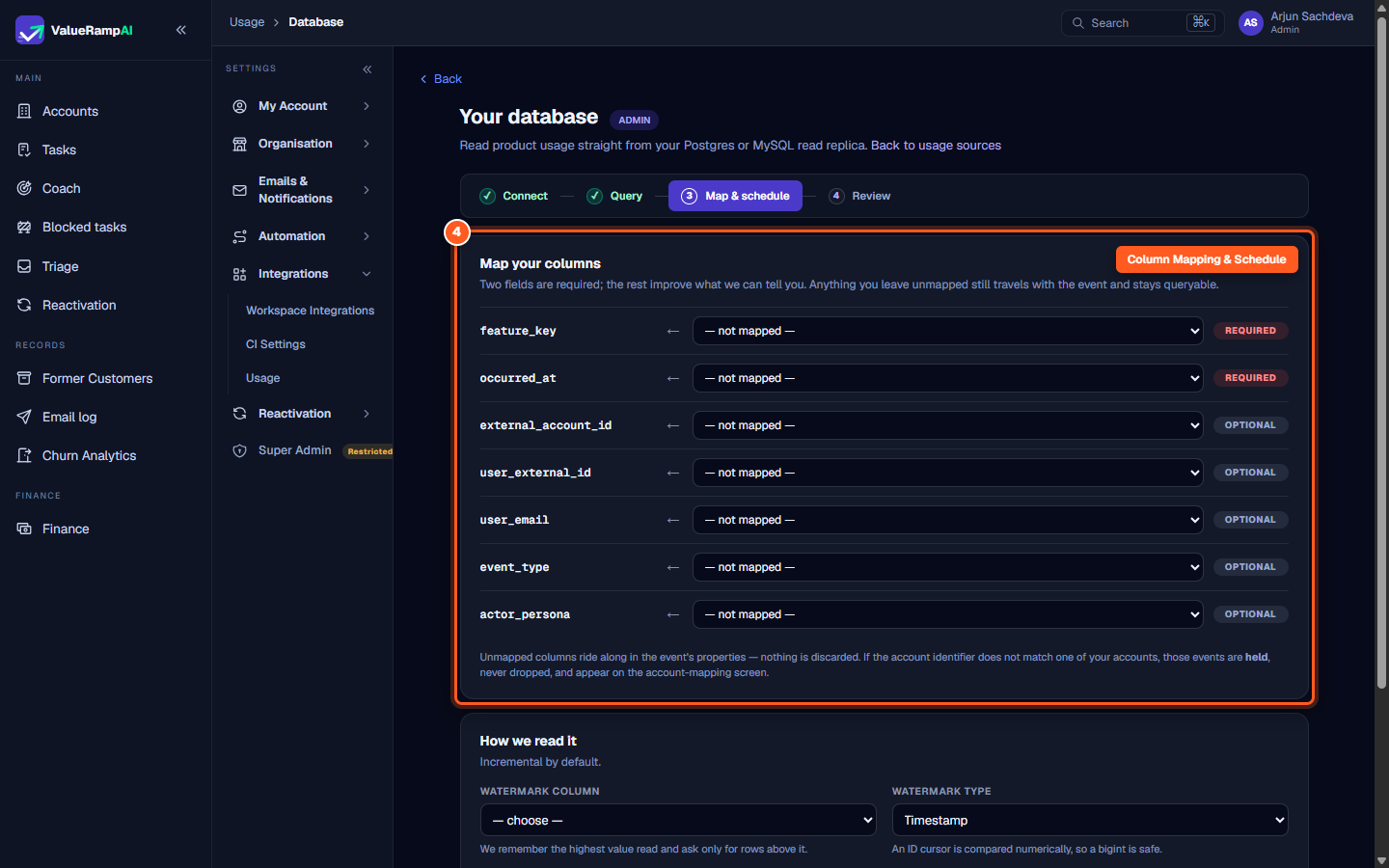Click the Query step checkmark icon
Screen dimensions: 1389x868
click(x=595, y=196)
